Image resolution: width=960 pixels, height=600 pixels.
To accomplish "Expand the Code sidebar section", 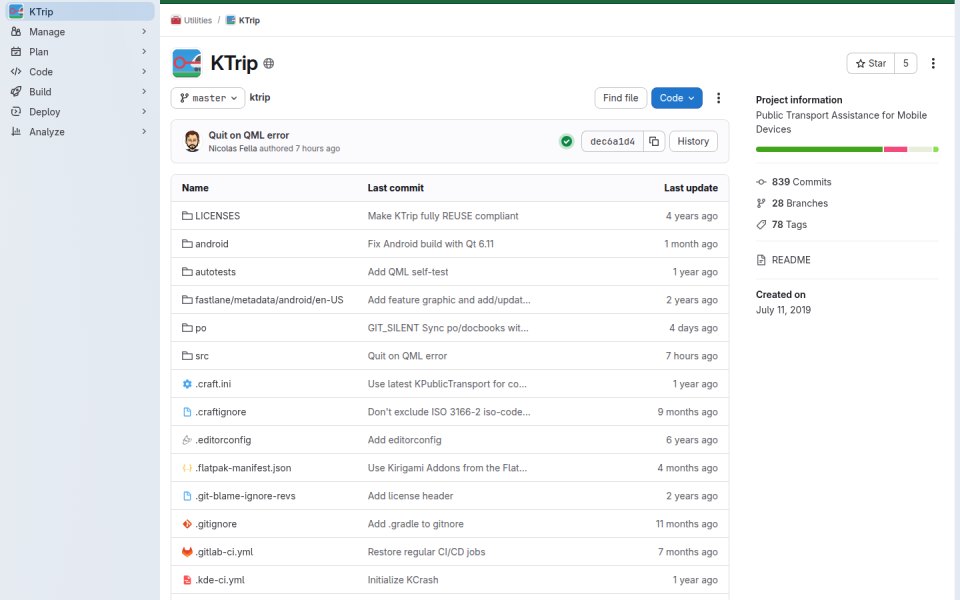I will pos(80,72).
